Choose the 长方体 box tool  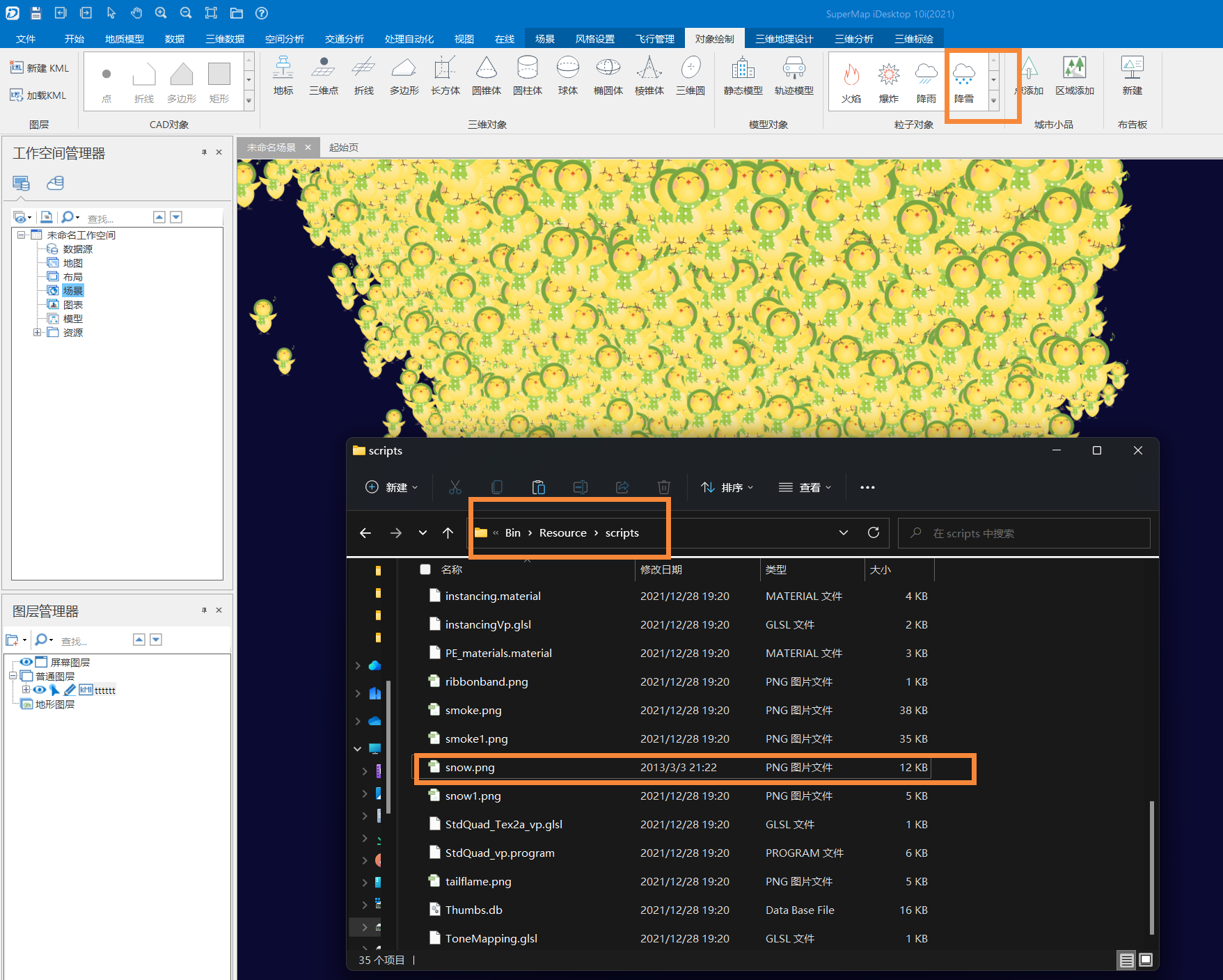click(x=445, y=77)
